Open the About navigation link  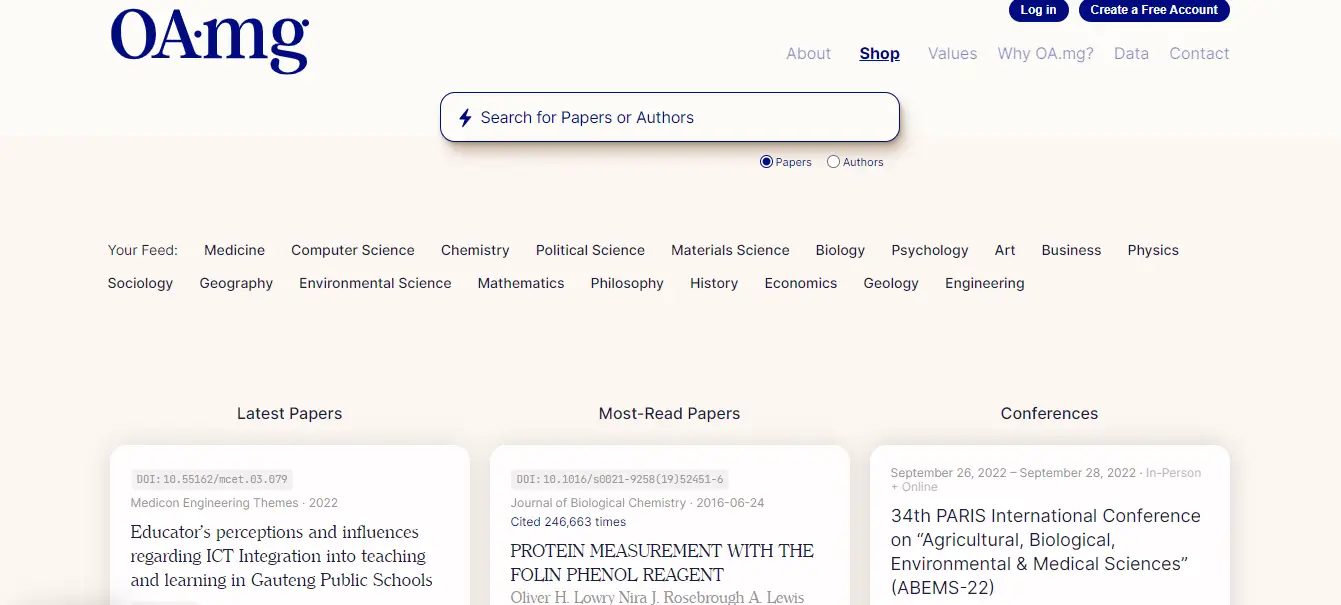808,54
